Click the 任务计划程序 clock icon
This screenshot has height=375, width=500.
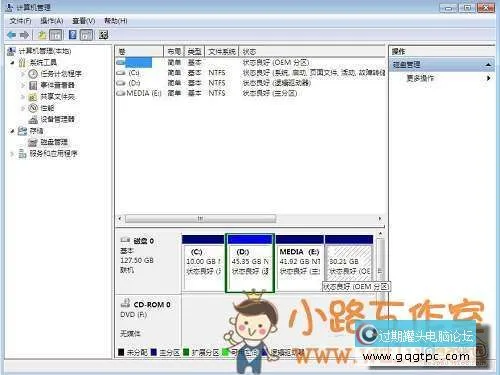33,74
